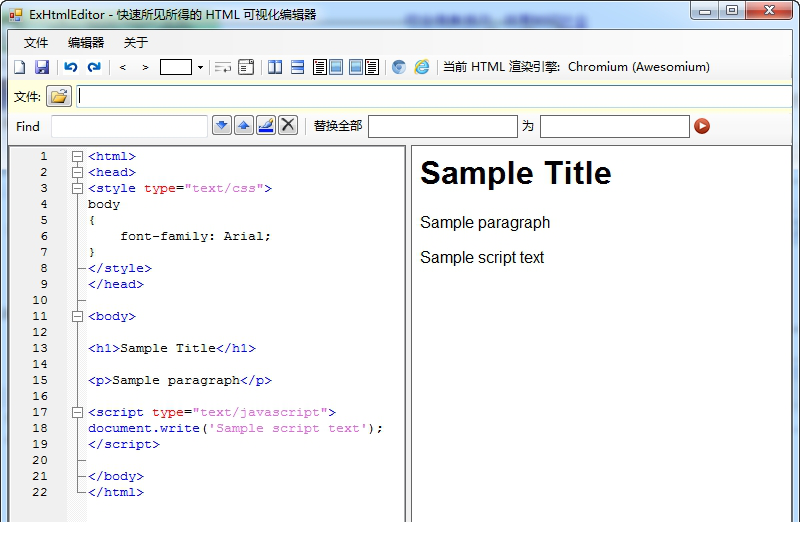Find previous with the up arrow button

pyautogui.click(x=244, y=126)
